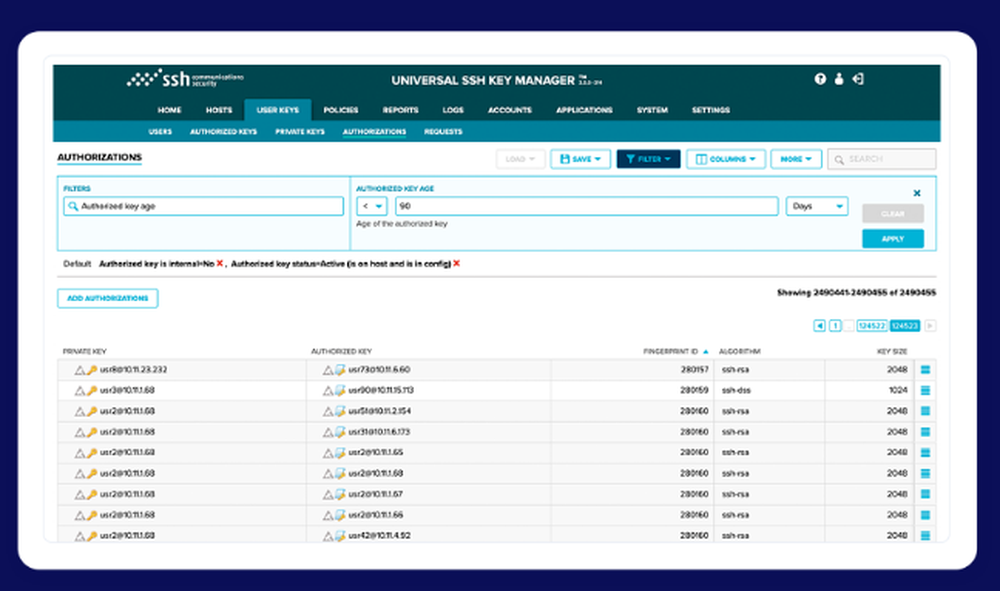1000x591 pixels.
Task: Open the Columns dropdown
Action: pyautogui.click(x=726, y=159)
